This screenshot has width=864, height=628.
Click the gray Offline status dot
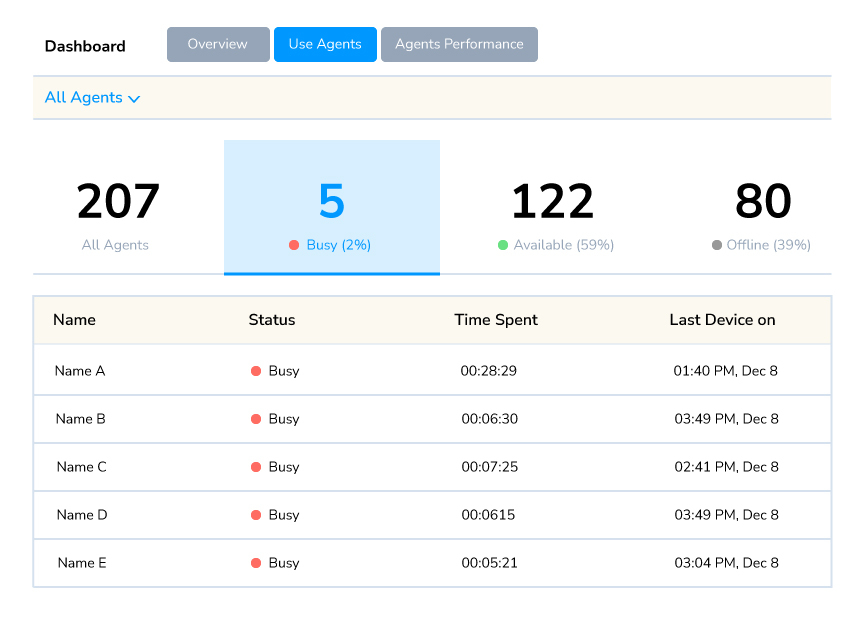click(x=716, y=245)
